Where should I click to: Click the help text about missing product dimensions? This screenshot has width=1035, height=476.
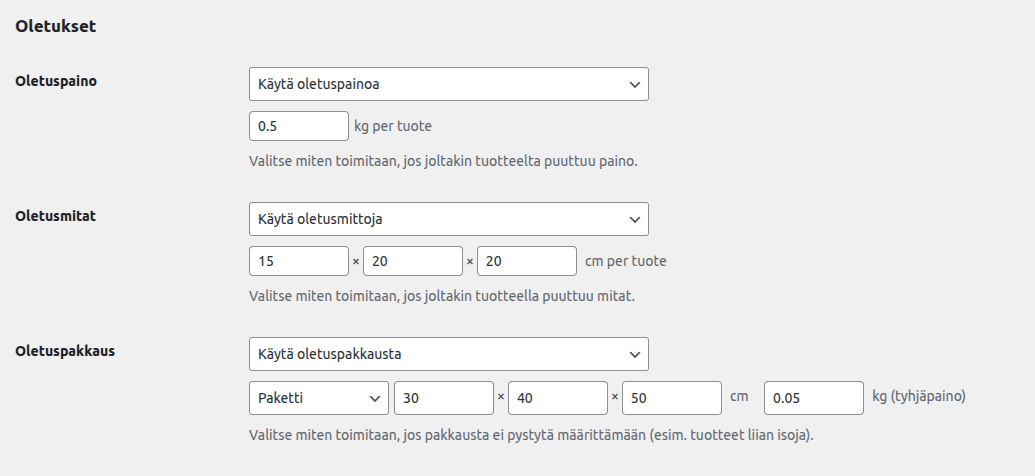coord(442,296)
